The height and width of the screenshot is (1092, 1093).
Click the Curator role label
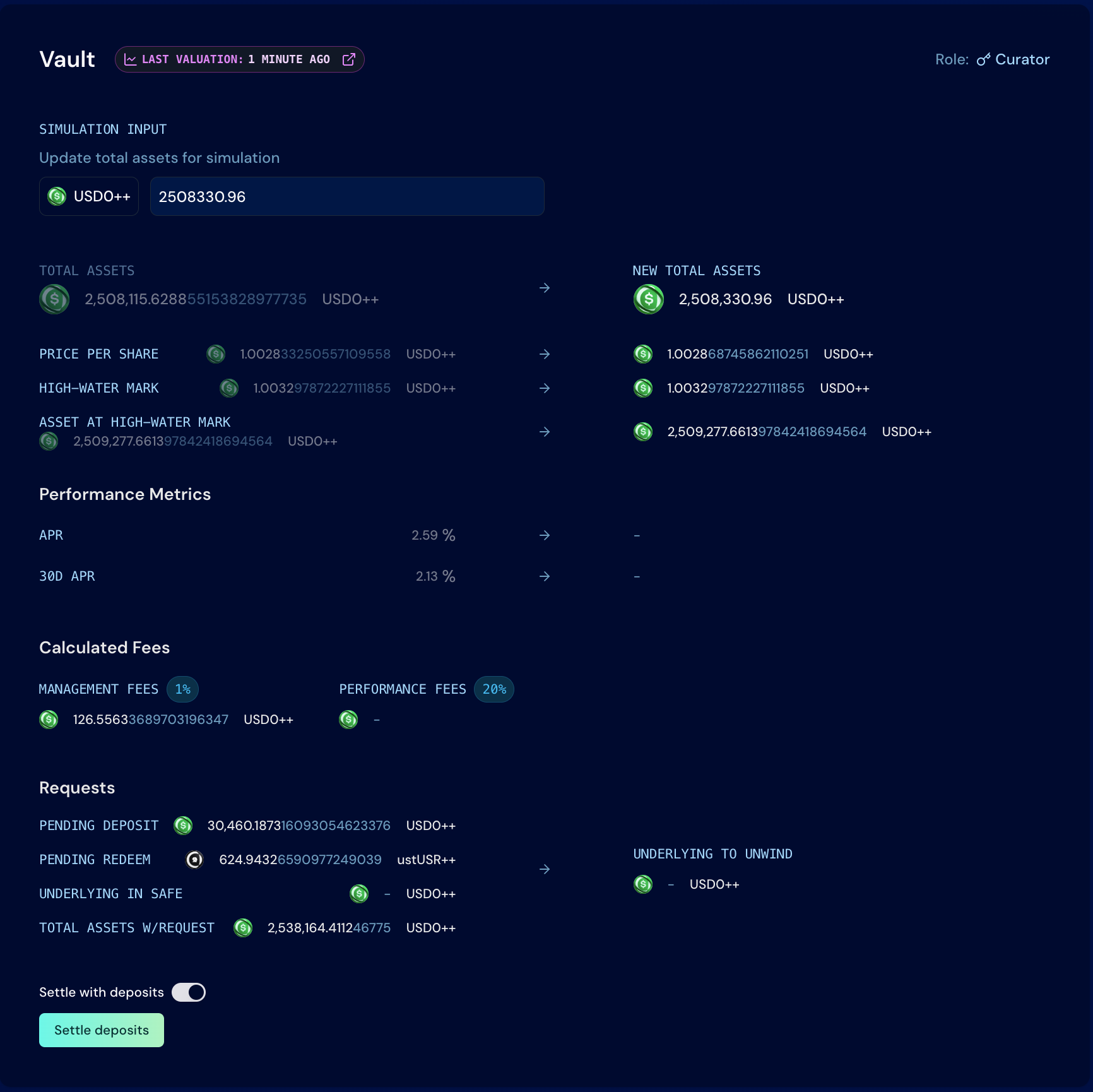tap(1022, 59)
